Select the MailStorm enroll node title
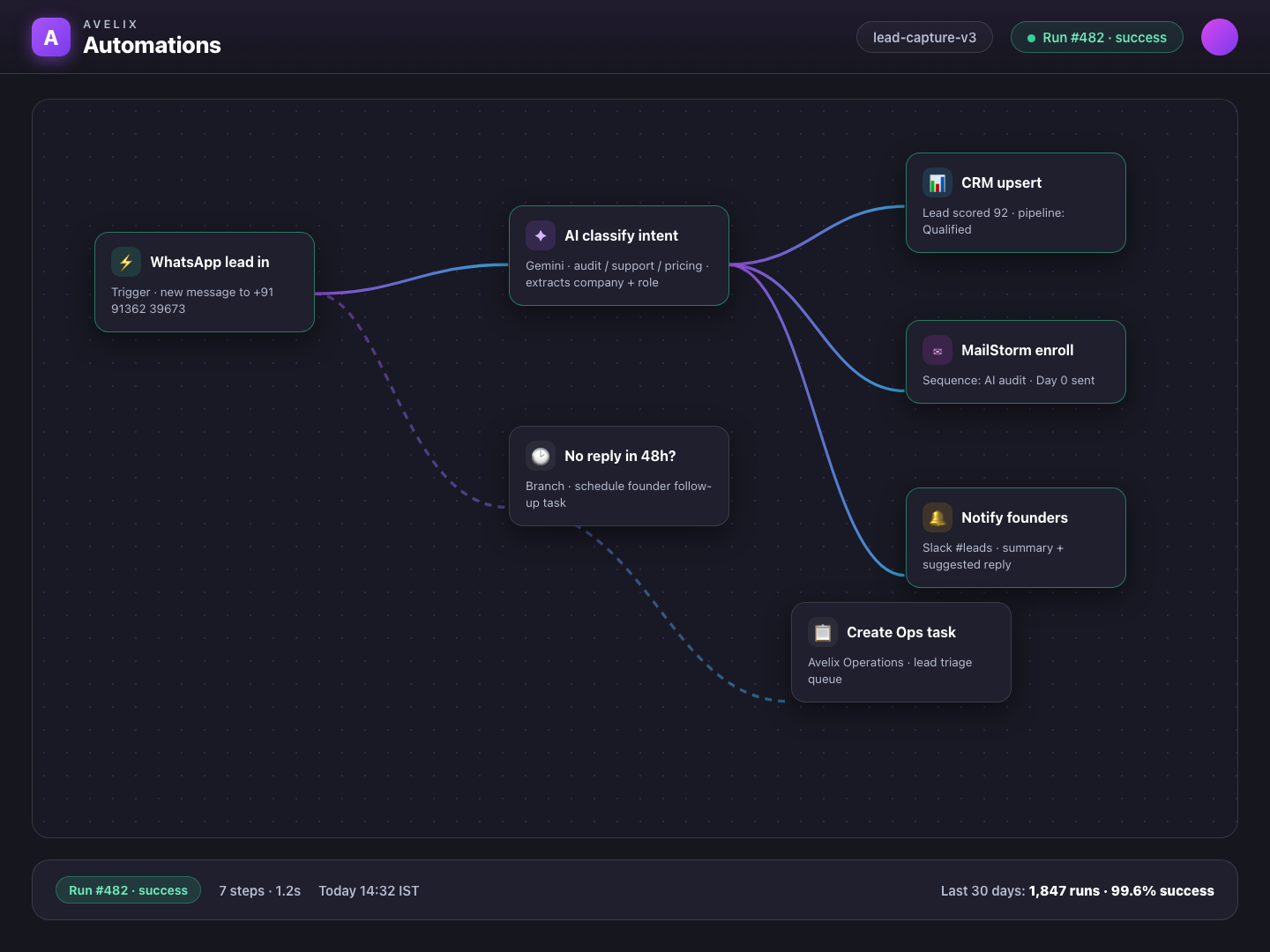Image resolution: width=1270 pixels, height=952 pixels. (1017, 350)
